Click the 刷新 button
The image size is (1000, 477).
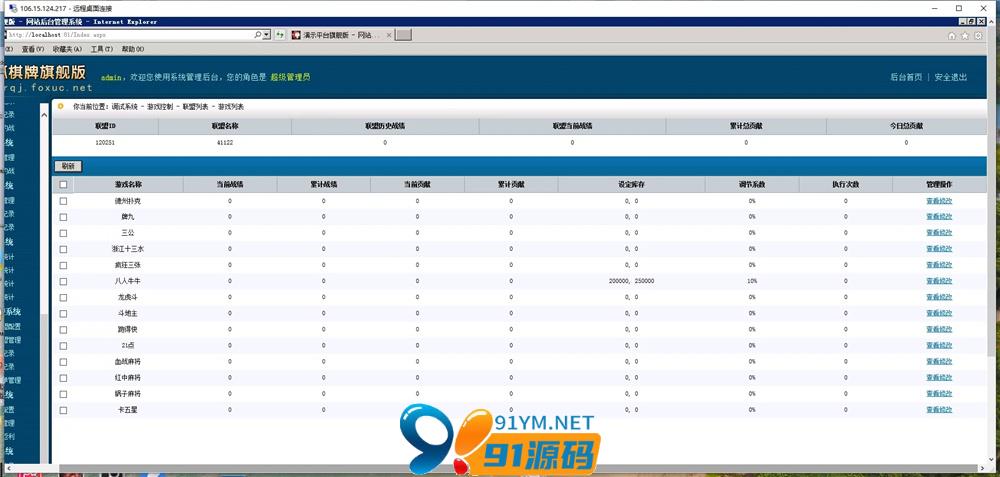[68, 166]
